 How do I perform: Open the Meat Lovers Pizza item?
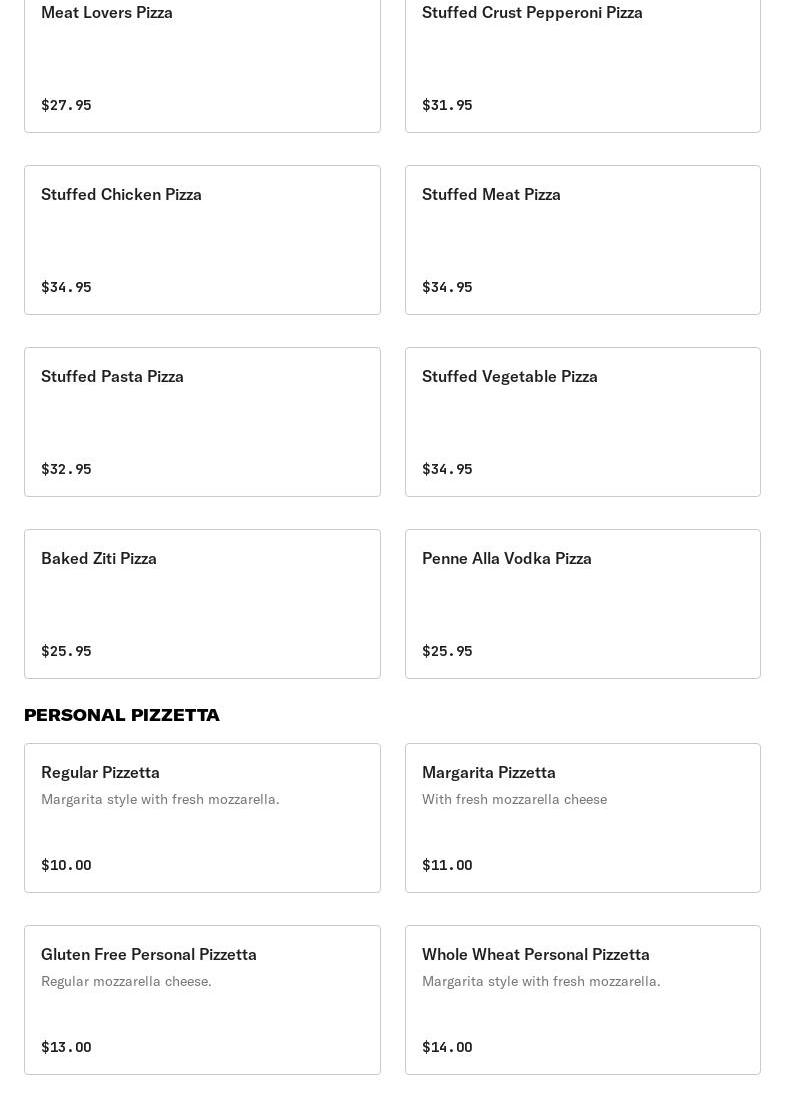point(202,58)
